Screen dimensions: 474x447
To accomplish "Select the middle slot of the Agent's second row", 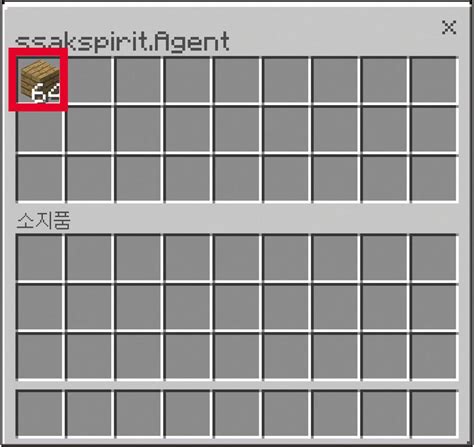I will 236,130.
